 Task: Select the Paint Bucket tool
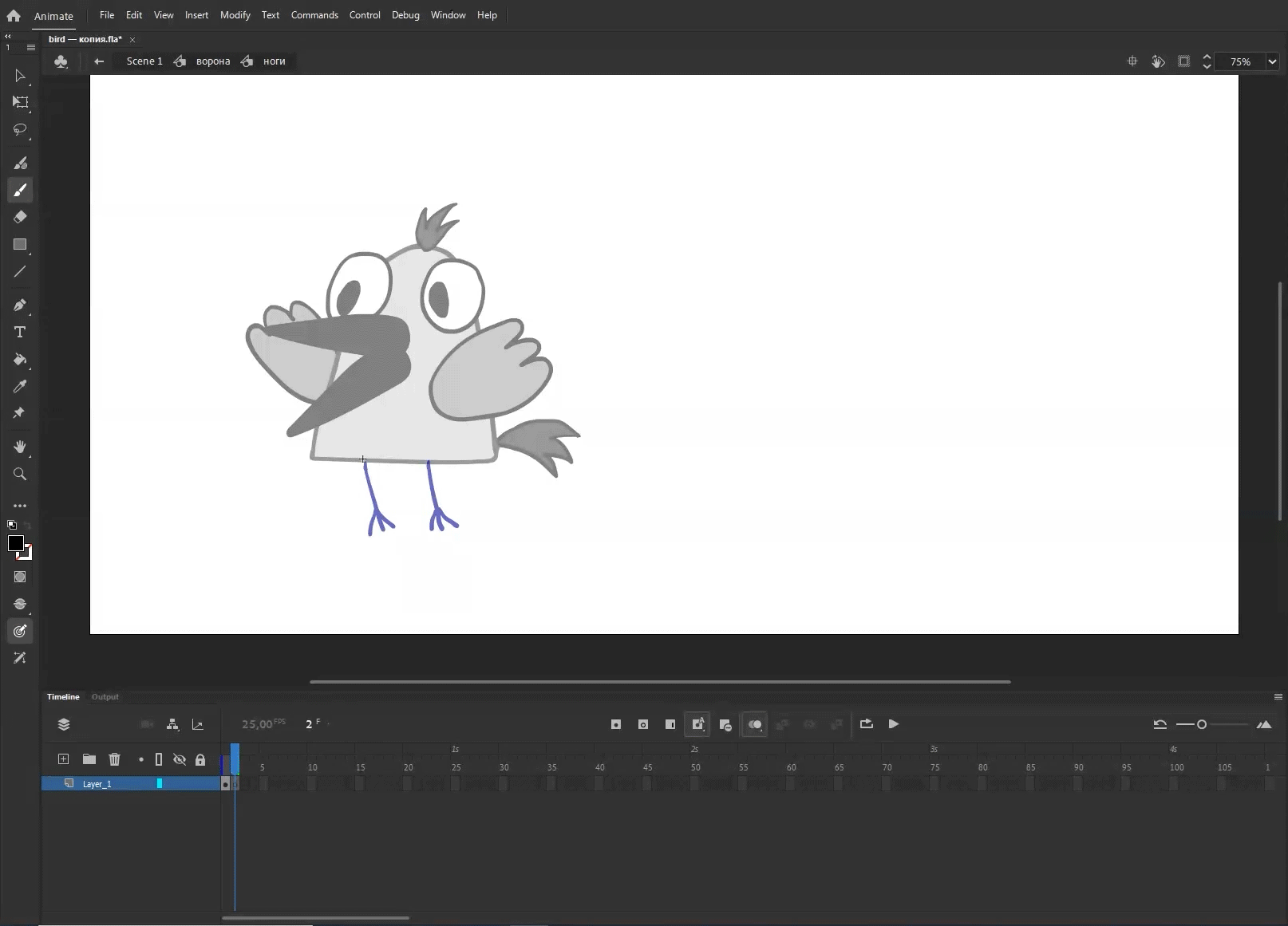tap(20, 360)
